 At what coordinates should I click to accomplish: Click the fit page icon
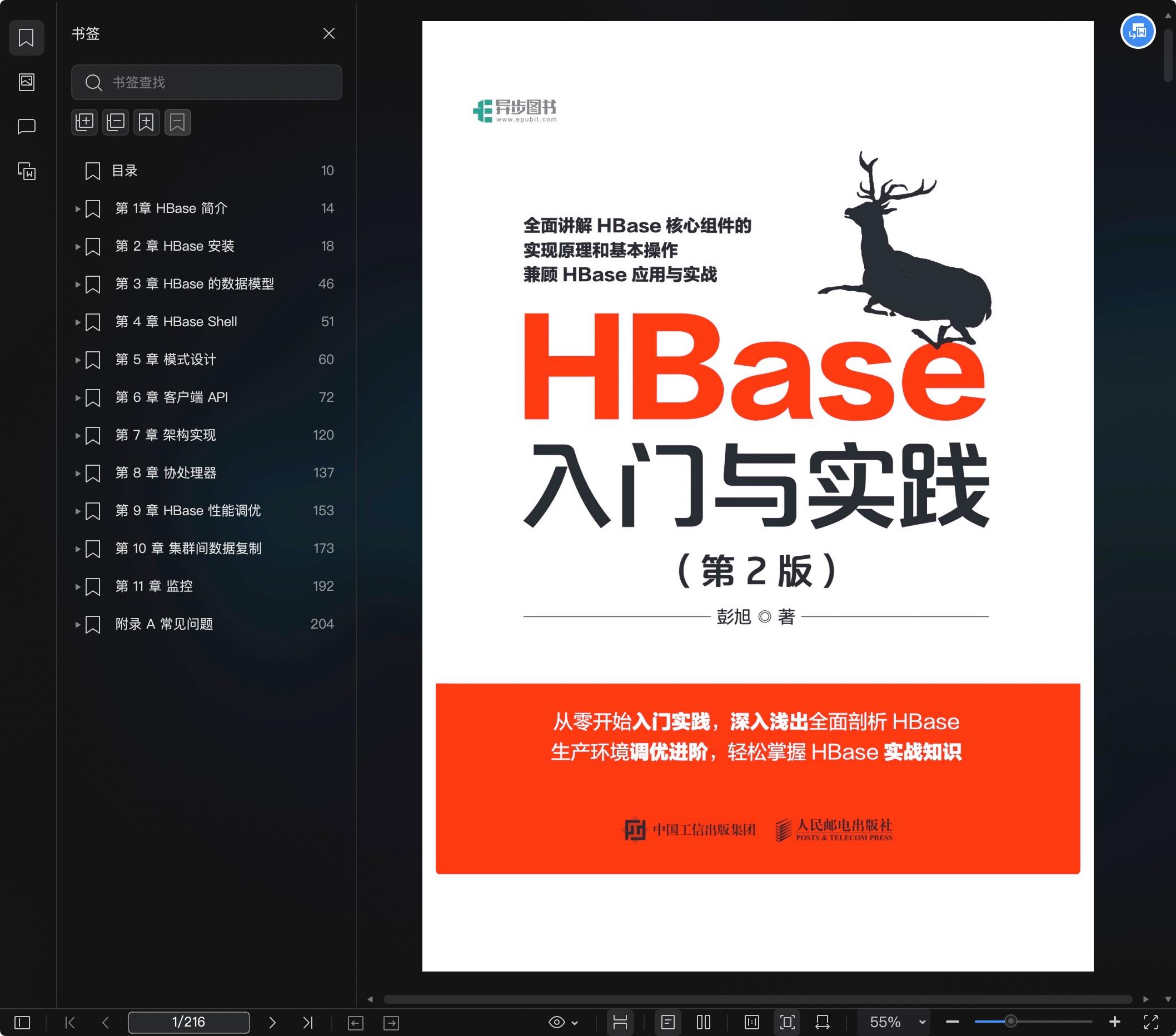(787, 1022)
